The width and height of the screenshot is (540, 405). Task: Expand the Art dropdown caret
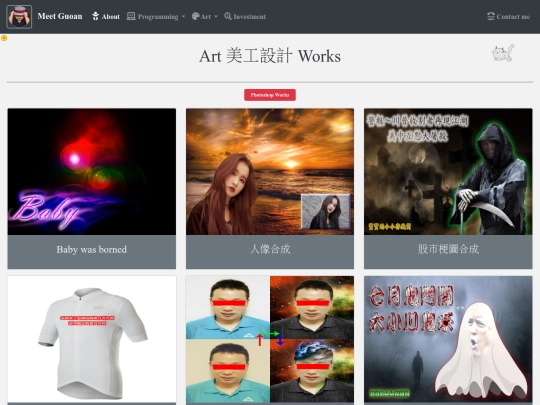[x=216, y=16]
